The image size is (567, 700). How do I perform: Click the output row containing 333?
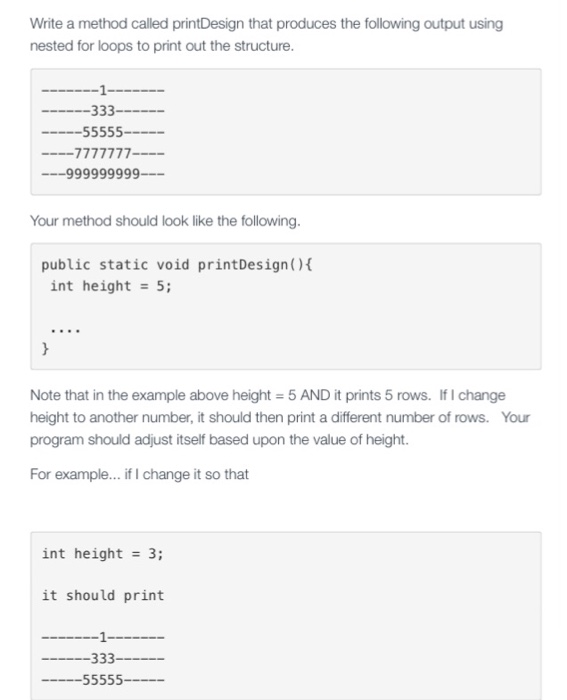coord(103,110)
